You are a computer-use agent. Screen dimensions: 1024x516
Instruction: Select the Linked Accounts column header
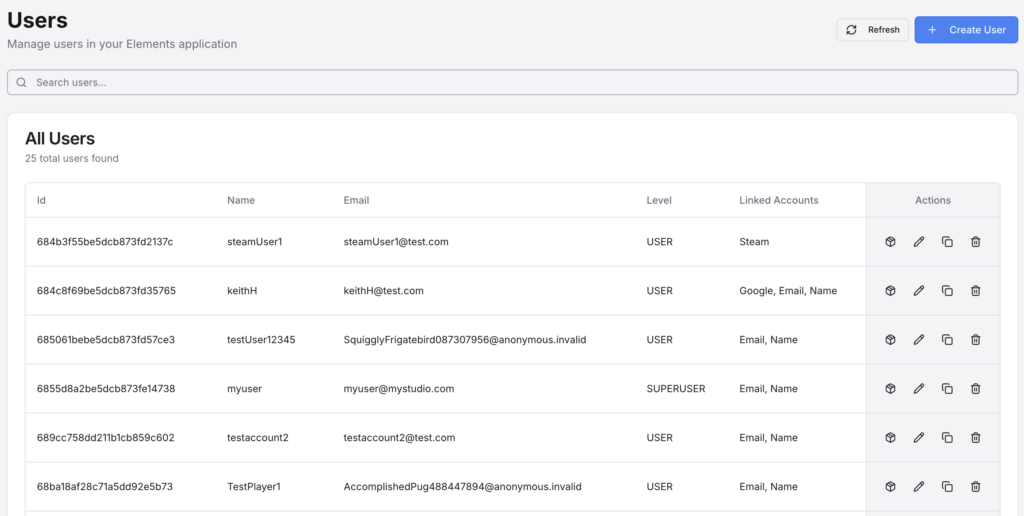click(779, 200)
